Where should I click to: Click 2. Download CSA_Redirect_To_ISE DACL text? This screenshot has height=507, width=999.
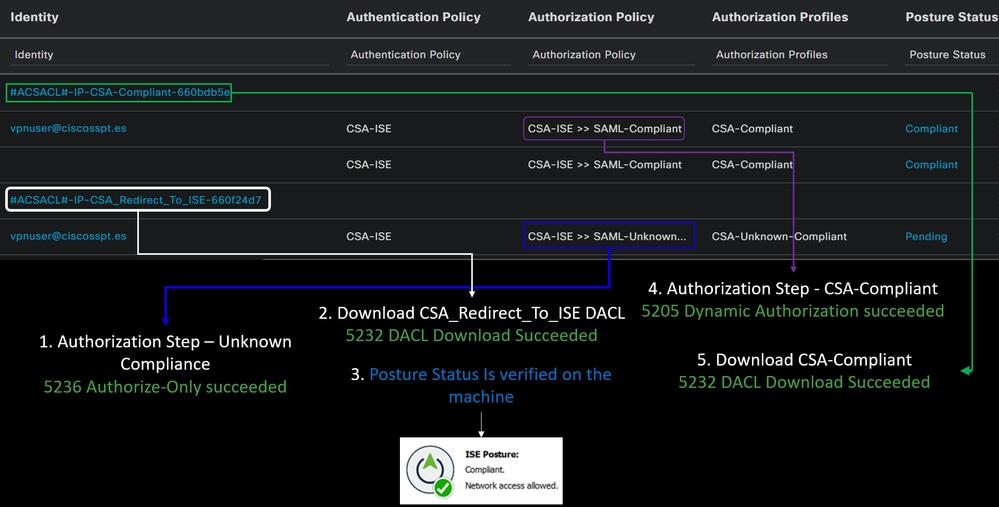(471, 313)
